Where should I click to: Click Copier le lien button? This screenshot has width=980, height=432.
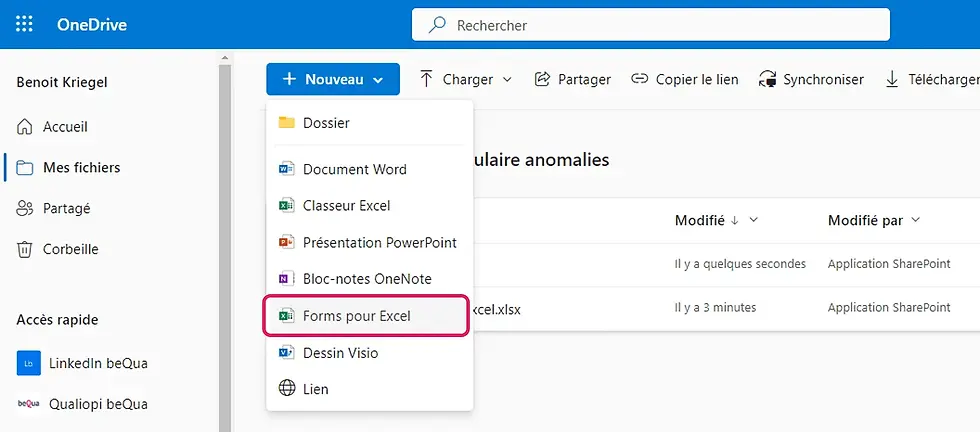point(684,79)
